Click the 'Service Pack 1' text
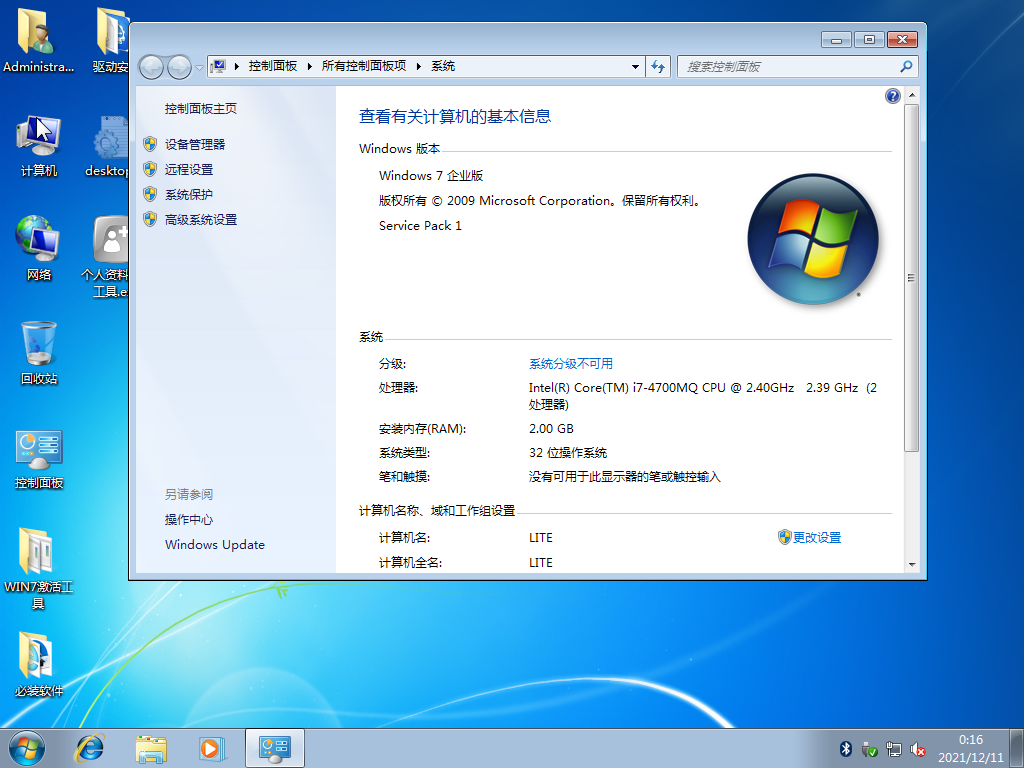 (420, 225)
